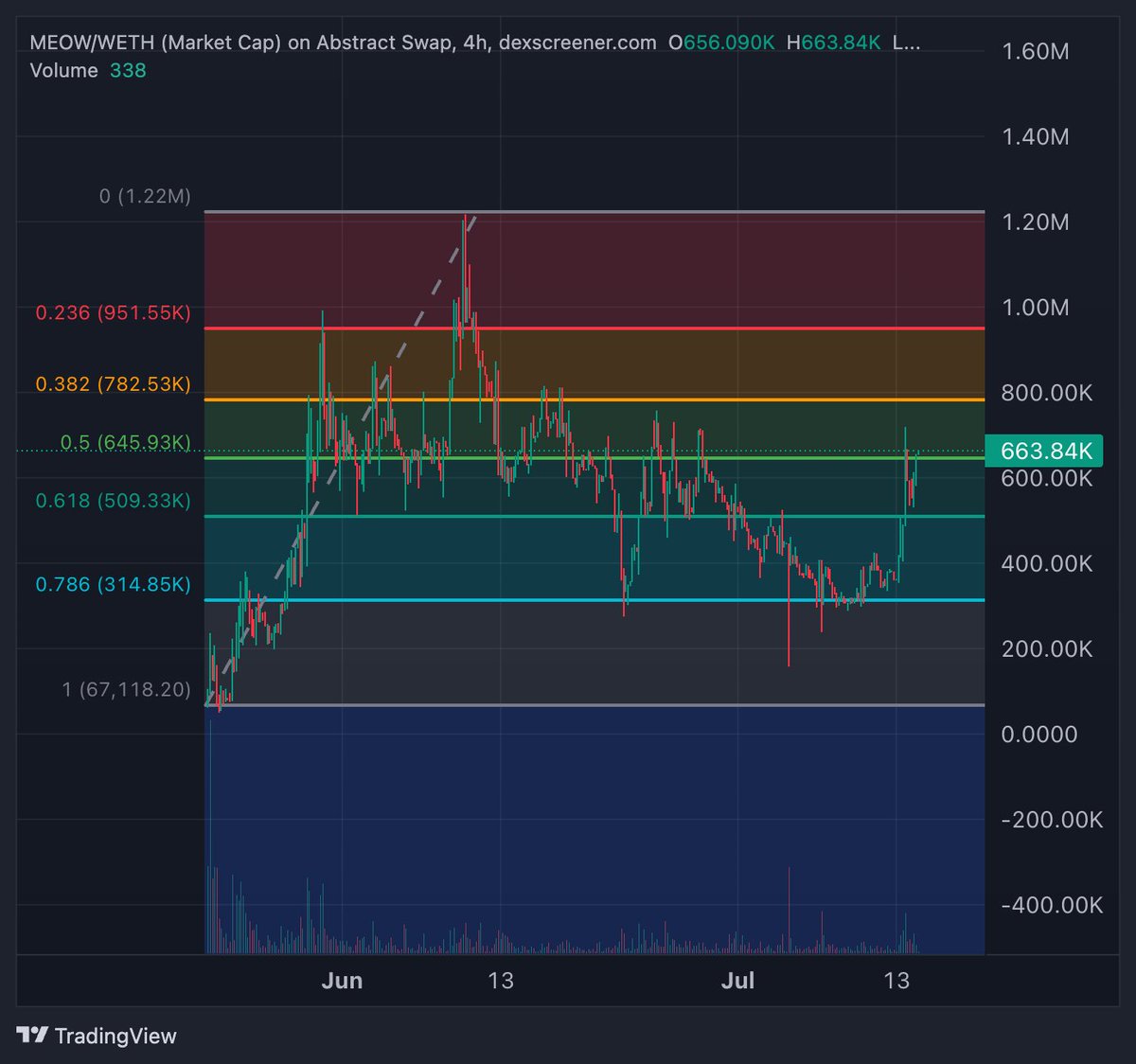Select the 0.236 (951.55K) Fibonacci label
This screenshot has width=1136, height=1064.
[x=114, y=312]
